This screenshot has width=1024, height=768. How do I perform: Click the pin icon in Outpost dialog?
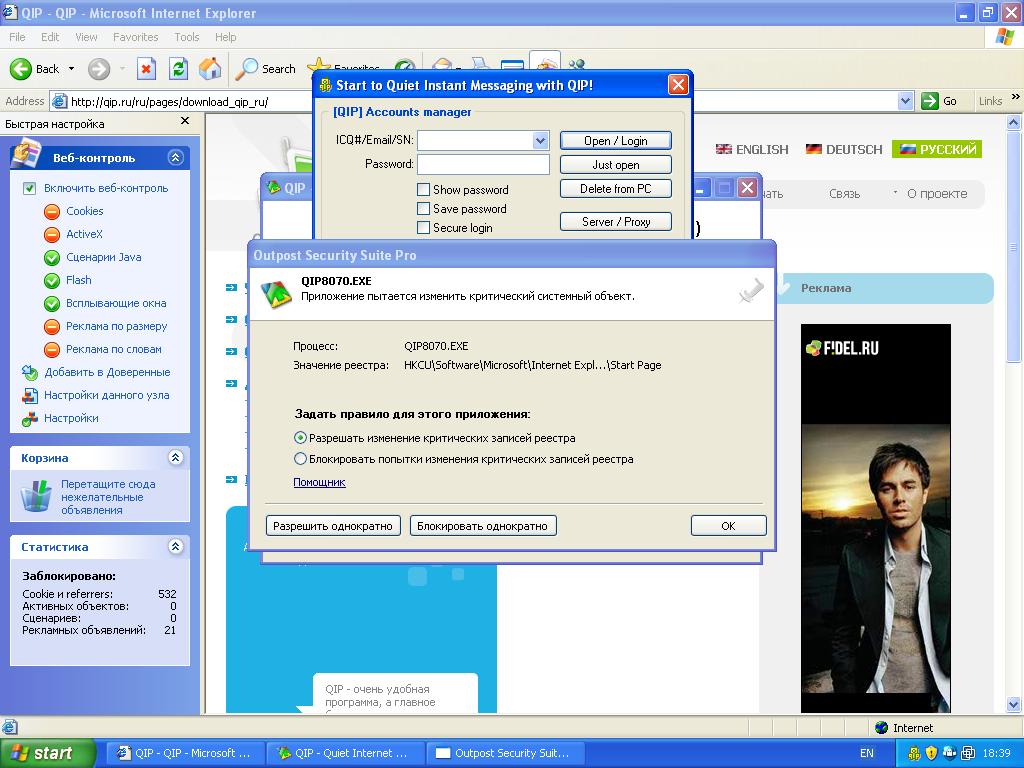pos(751,290)
